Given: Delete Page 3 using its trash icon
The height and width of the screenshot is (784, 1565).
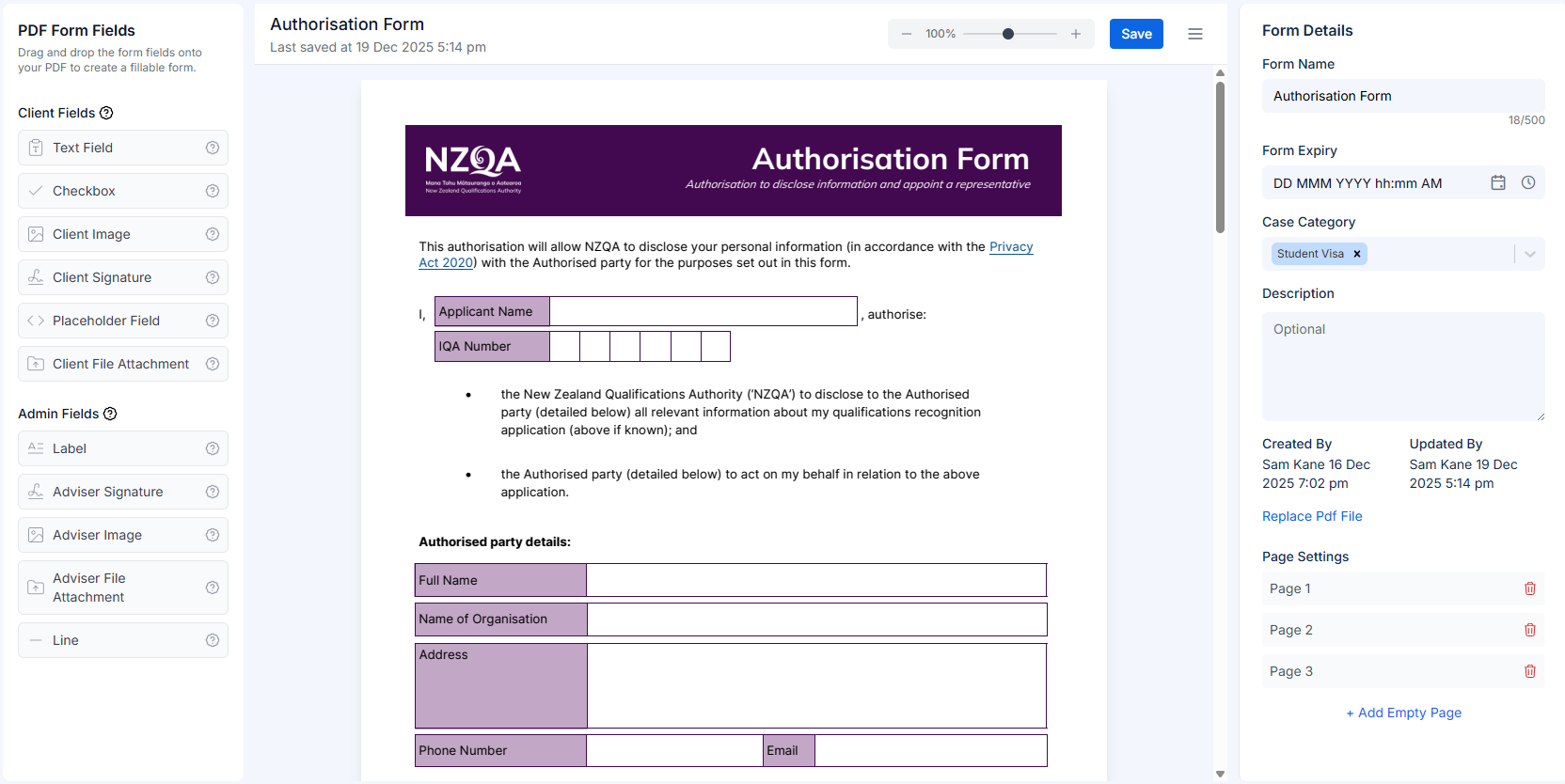Looking at the screenshot, I should [x=1530, y=670].
